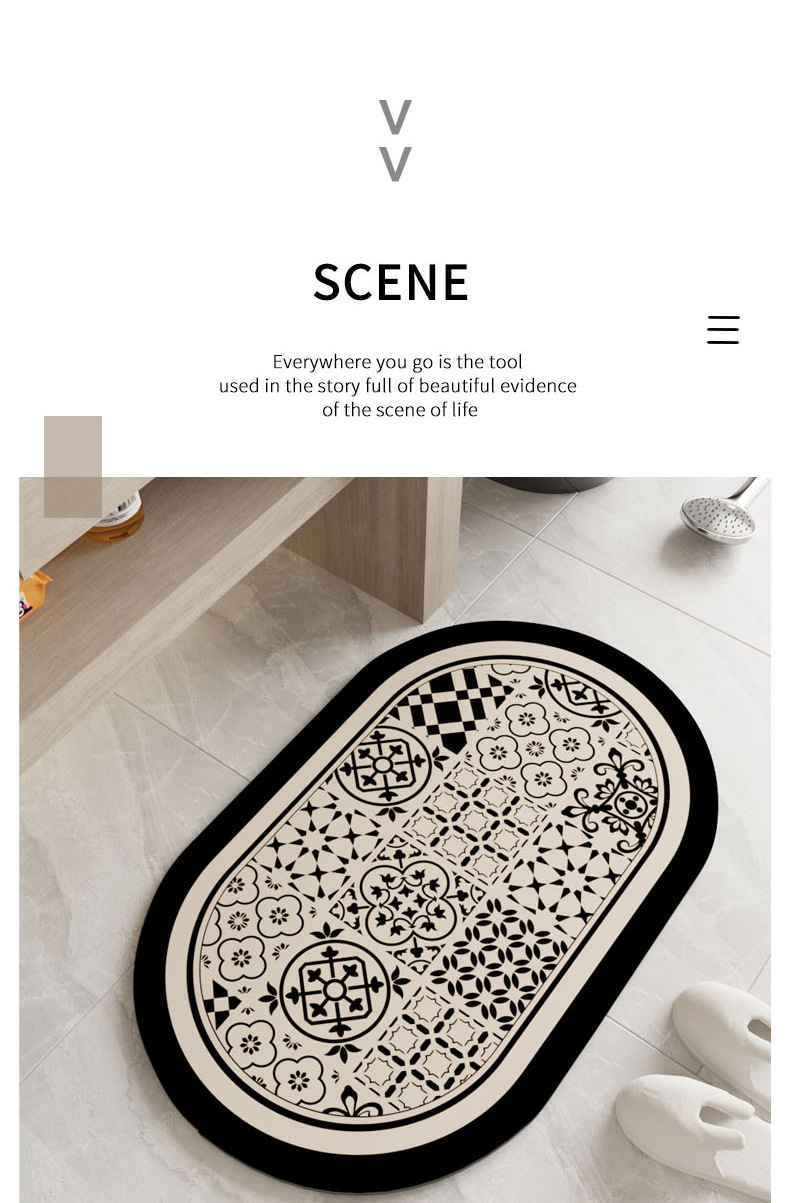The image size is (790, 1203).
Task: Open the hamburger menu icon
Action: 723,330
